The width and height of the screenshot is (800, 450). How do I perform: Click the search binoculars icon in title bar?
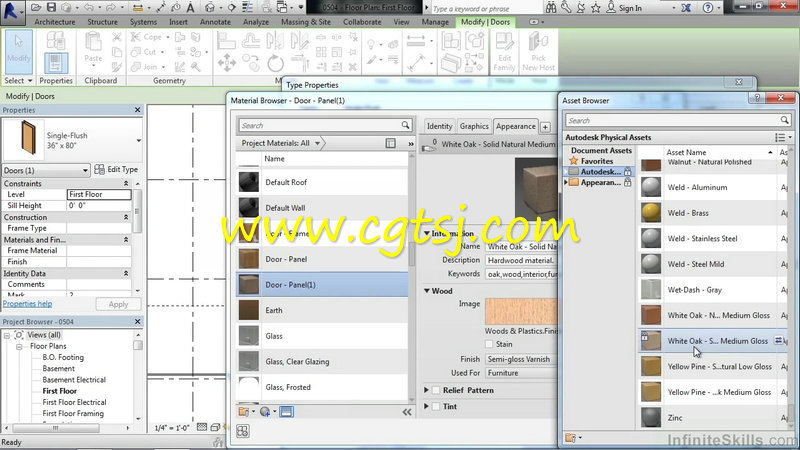click(x=551, y=8)
